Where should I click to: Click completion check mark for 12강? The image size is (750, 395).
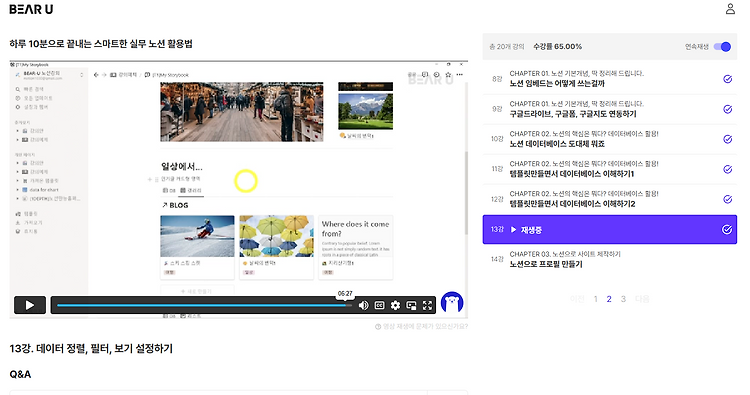click(x=727, y=199)
